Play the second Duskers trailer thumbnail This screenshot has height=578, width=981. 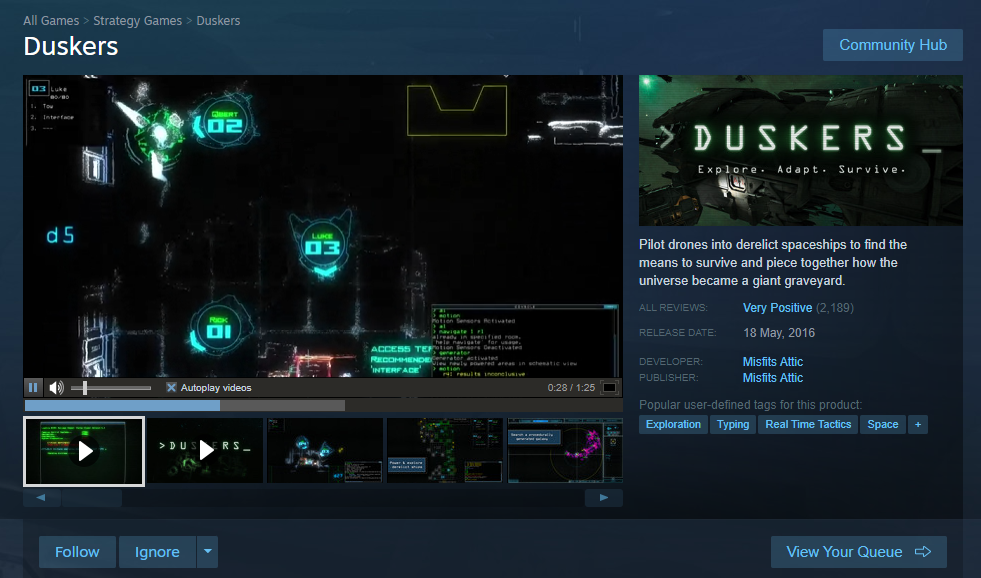pyautogui.click(x=205, y=450)
